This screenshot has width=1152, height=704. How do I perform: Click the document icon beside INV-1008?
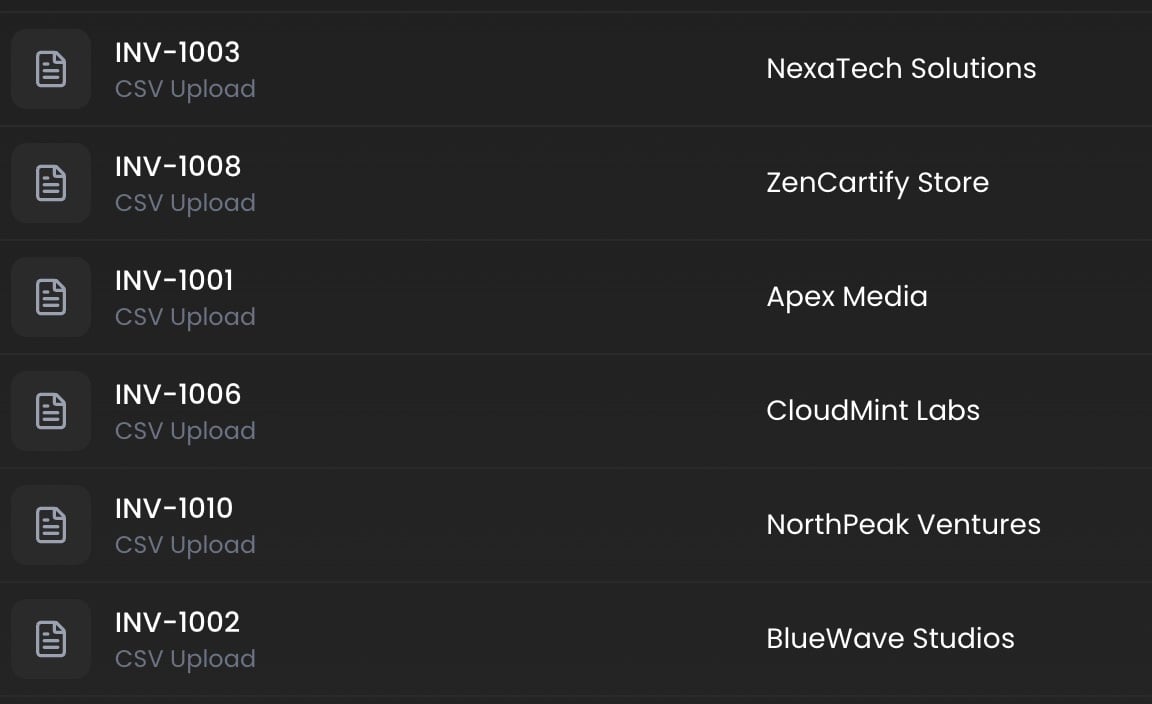click(51, 183)
